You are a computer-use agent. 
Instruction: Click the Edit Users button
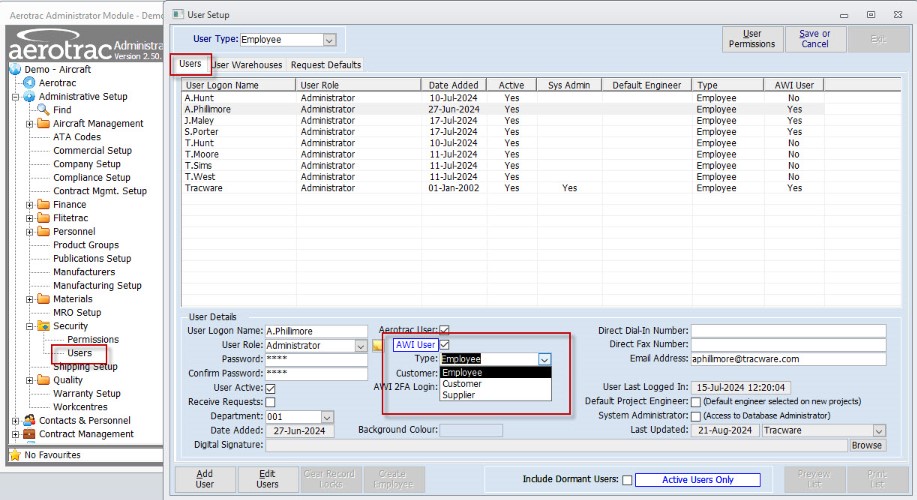267,479
